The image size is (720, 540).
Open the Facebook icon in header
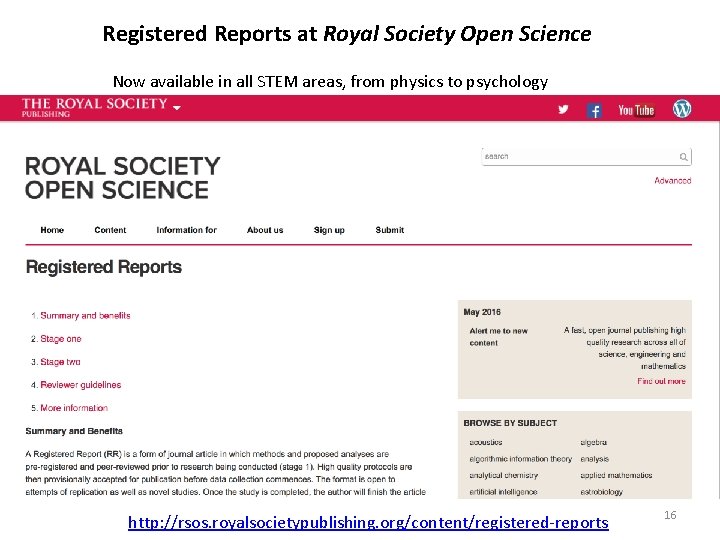[594, 110]
